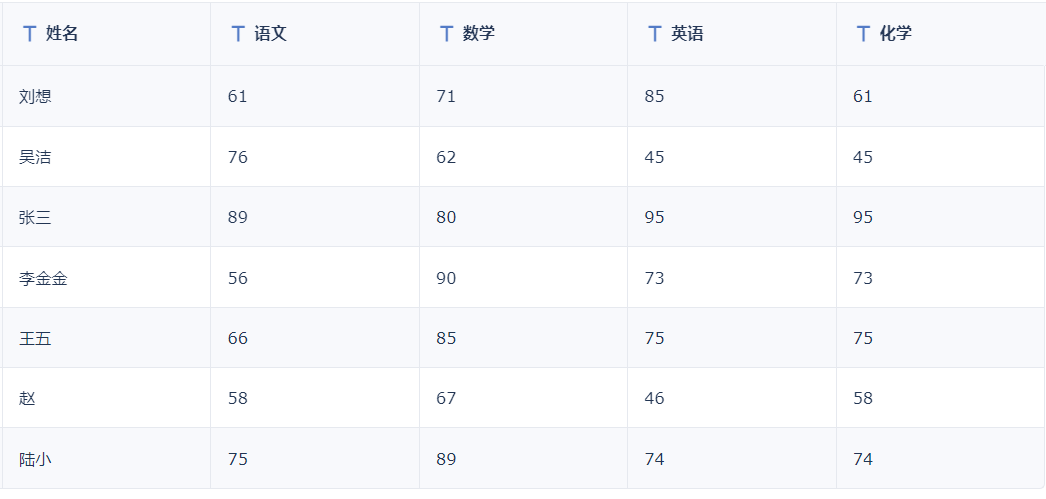1046x499 pixels.
Task: Click the name cell 刘想
Action: [106, 96]
